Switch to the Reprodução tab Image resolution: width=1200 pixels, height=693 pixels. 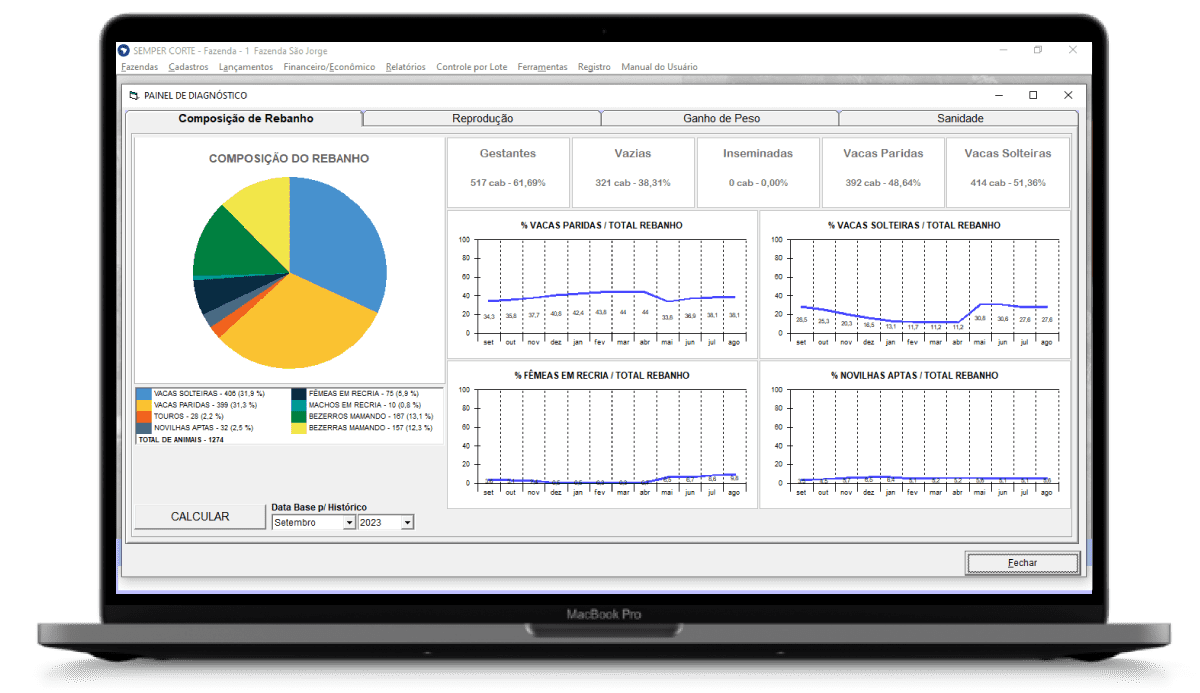pyautogui.click(x=482, y=118)
